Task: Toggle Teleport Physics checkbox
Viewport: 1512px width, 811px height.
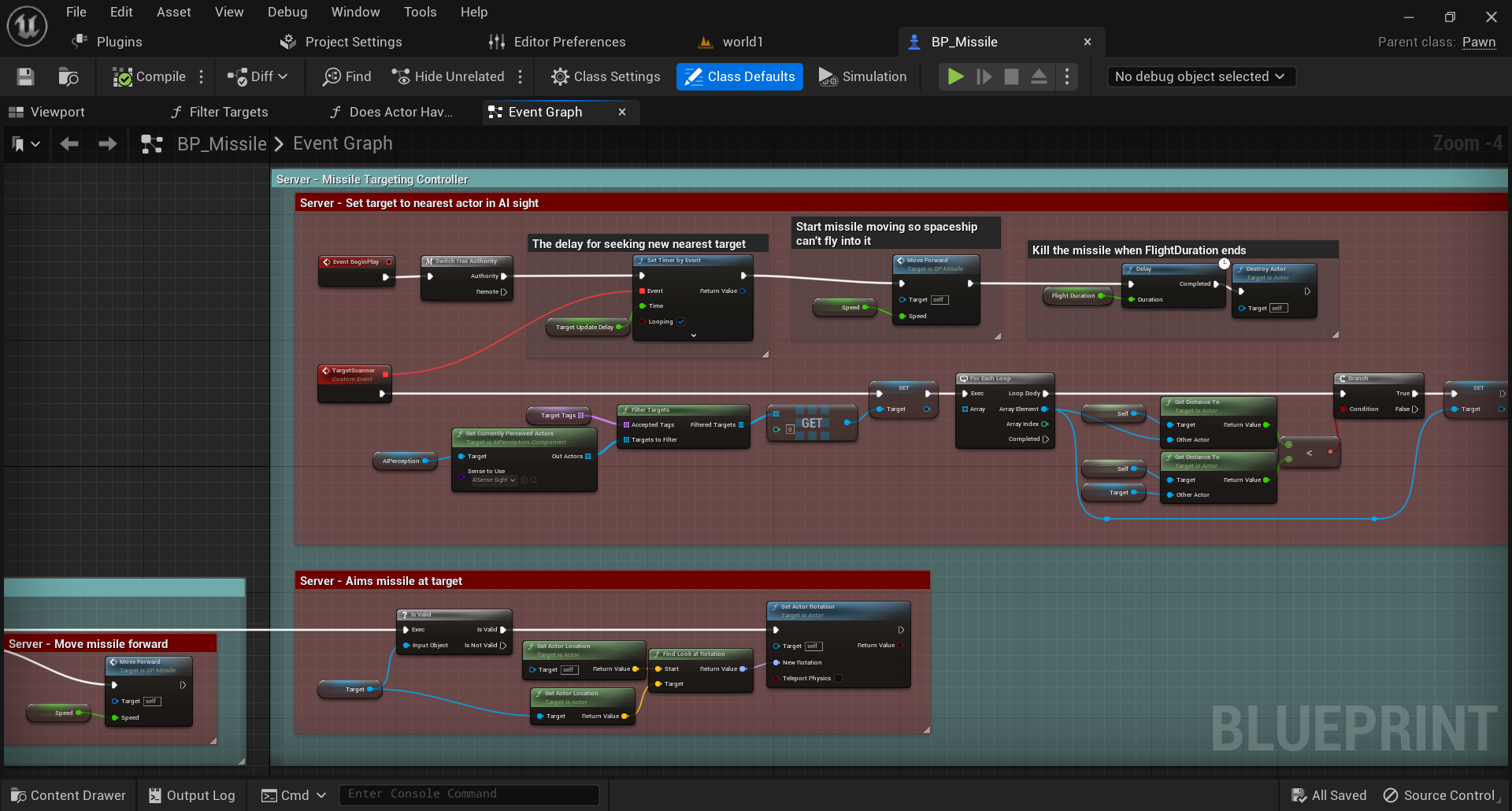Action: pos(839,678)
